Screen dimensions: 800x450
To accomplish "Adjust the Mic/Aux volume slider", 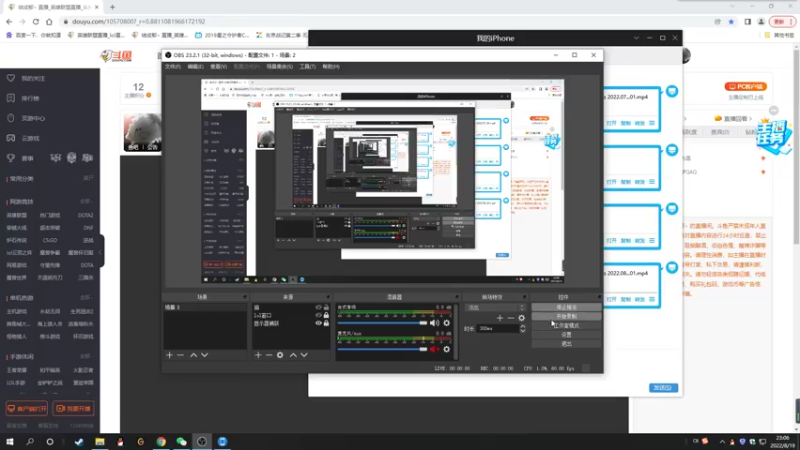I will pyautogui.click(x=382, y=349).
